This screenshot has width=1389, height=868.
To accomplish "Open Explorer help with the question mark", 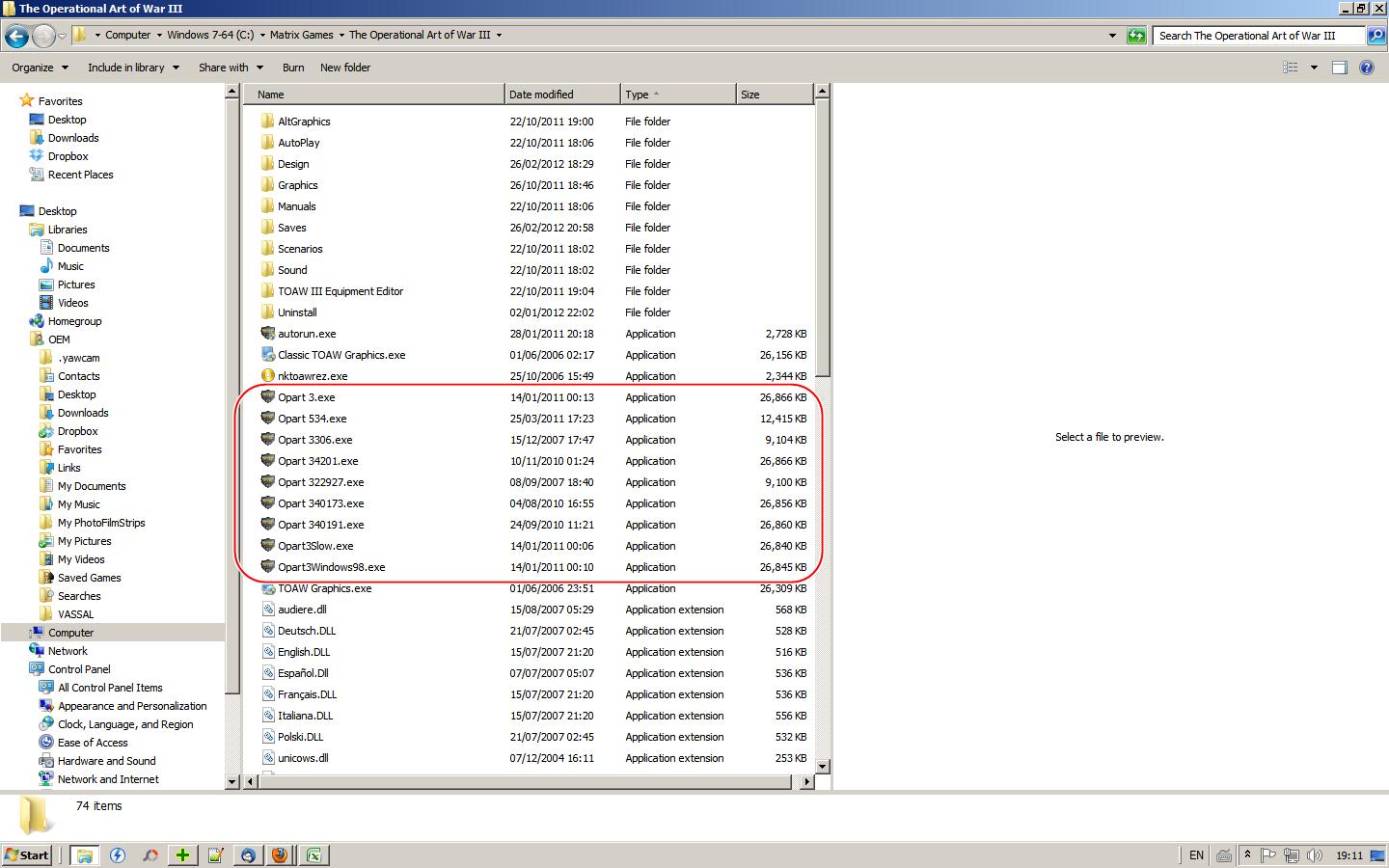I will click(1366, 68).
